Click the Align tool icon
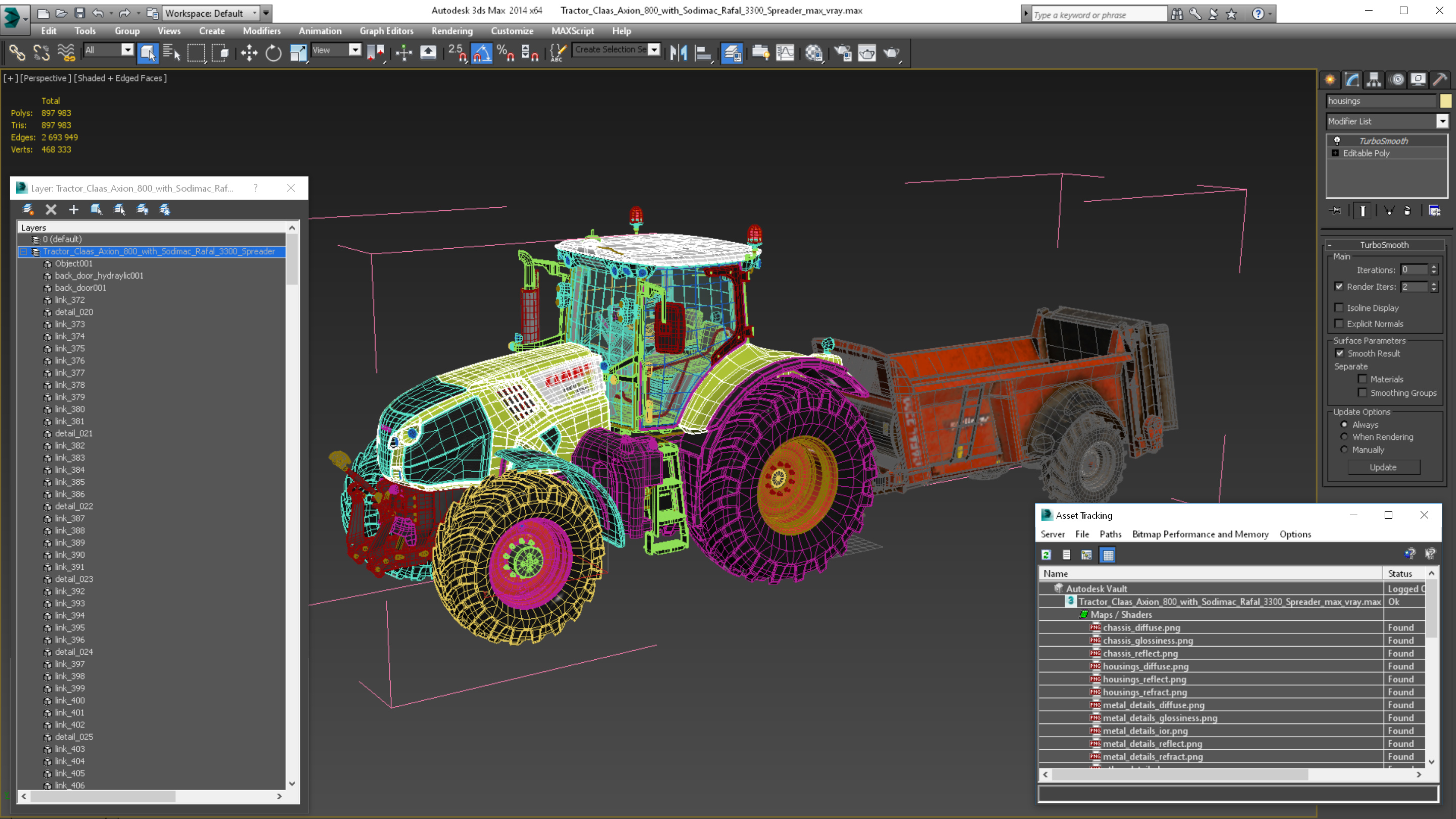This screenshot has height=819, width=1456. click(703, 53)
